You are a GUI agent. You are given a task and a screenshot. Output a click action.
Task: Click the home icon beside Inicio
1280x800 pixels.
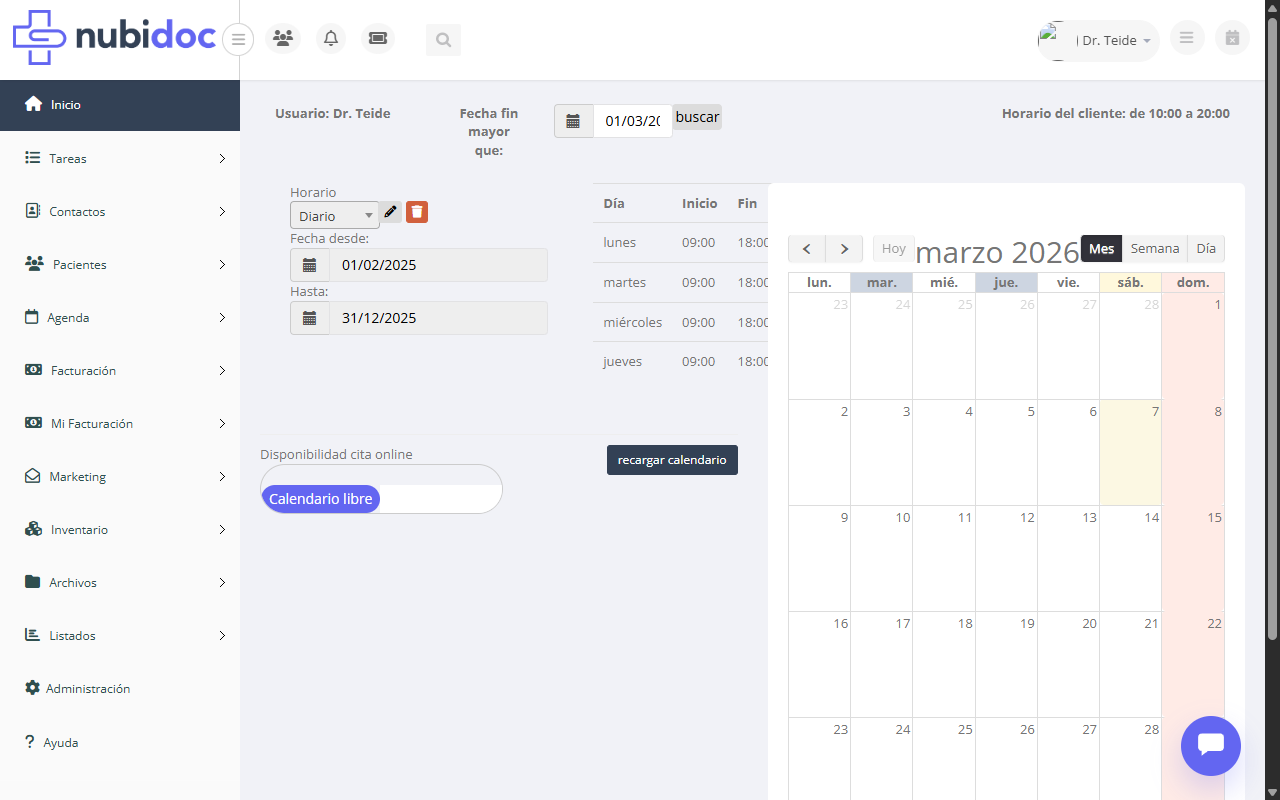click(33, 104)
